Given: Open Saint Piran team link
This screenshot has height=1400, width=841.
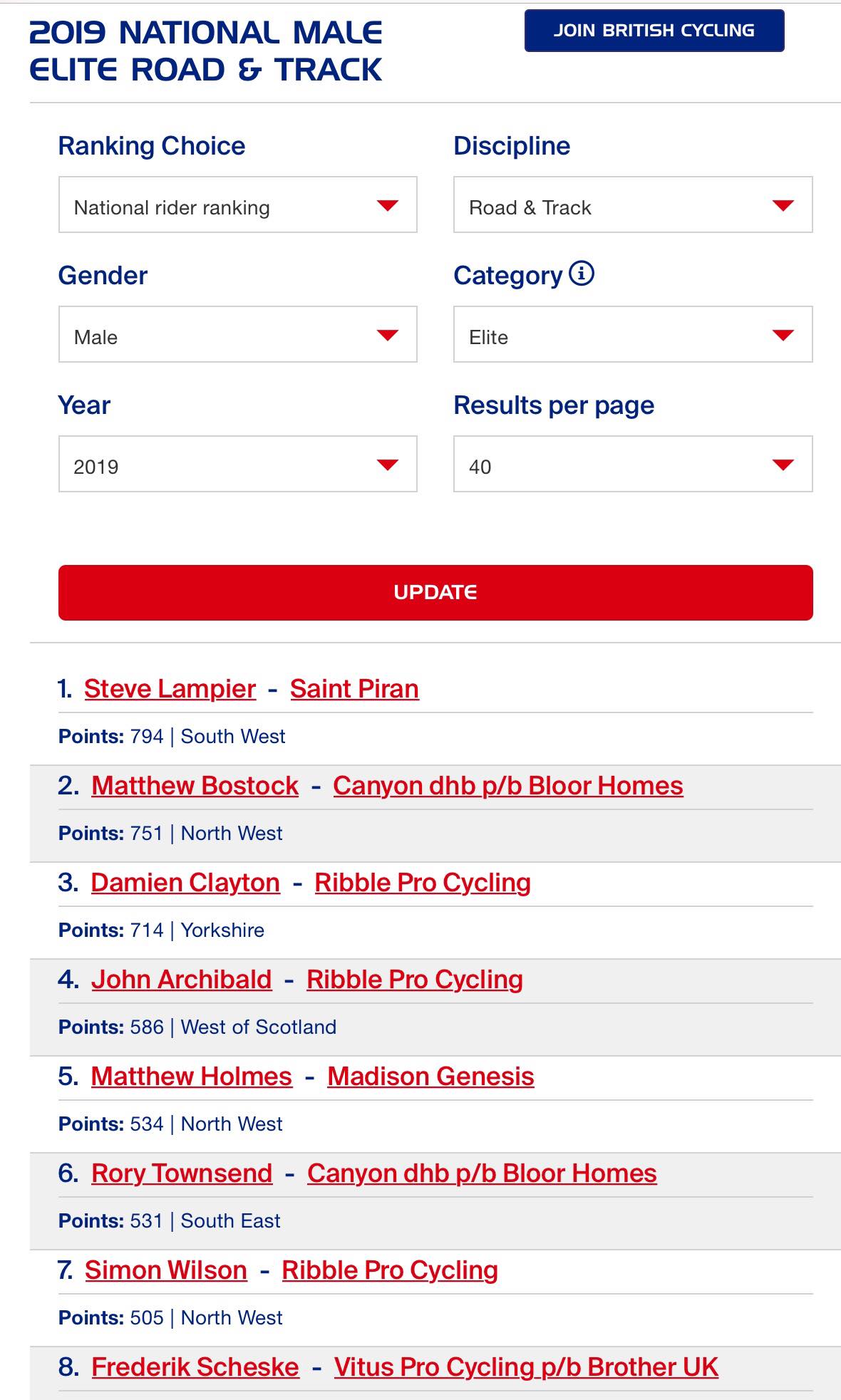Looking at the screenshot, I should [x=354, y=689].
